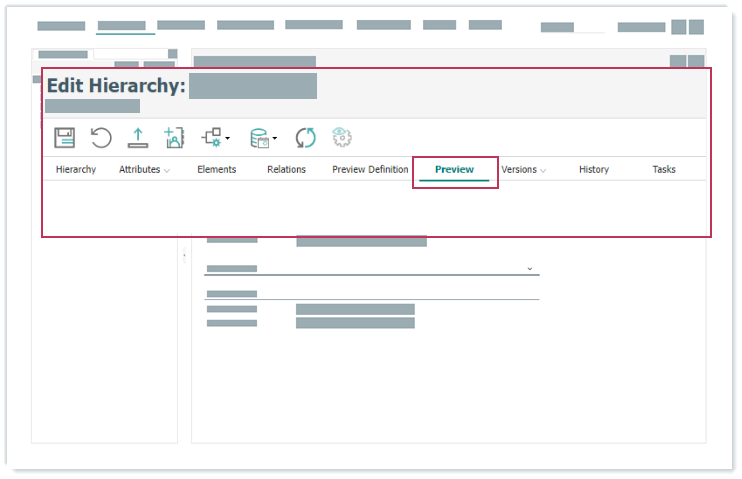
Task: Switch to the Hierarchy tab
Action: tap(76, 170)
